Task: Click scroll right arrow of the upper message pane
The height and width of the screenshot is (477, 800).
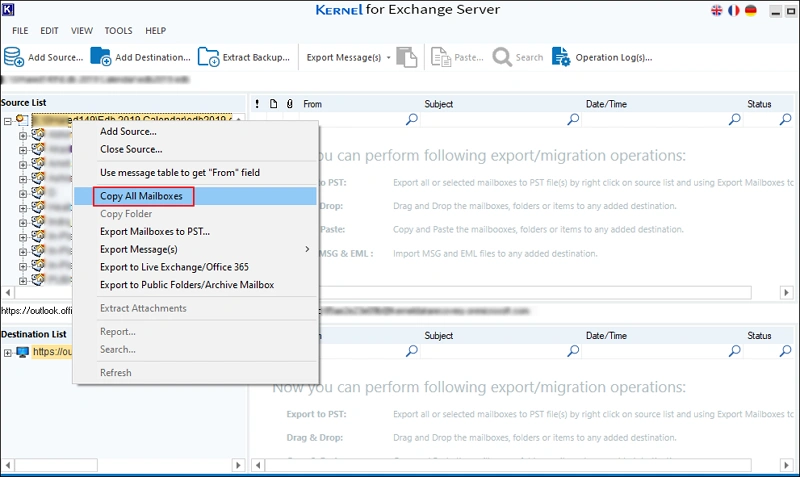Action: [x=786, y=292]
